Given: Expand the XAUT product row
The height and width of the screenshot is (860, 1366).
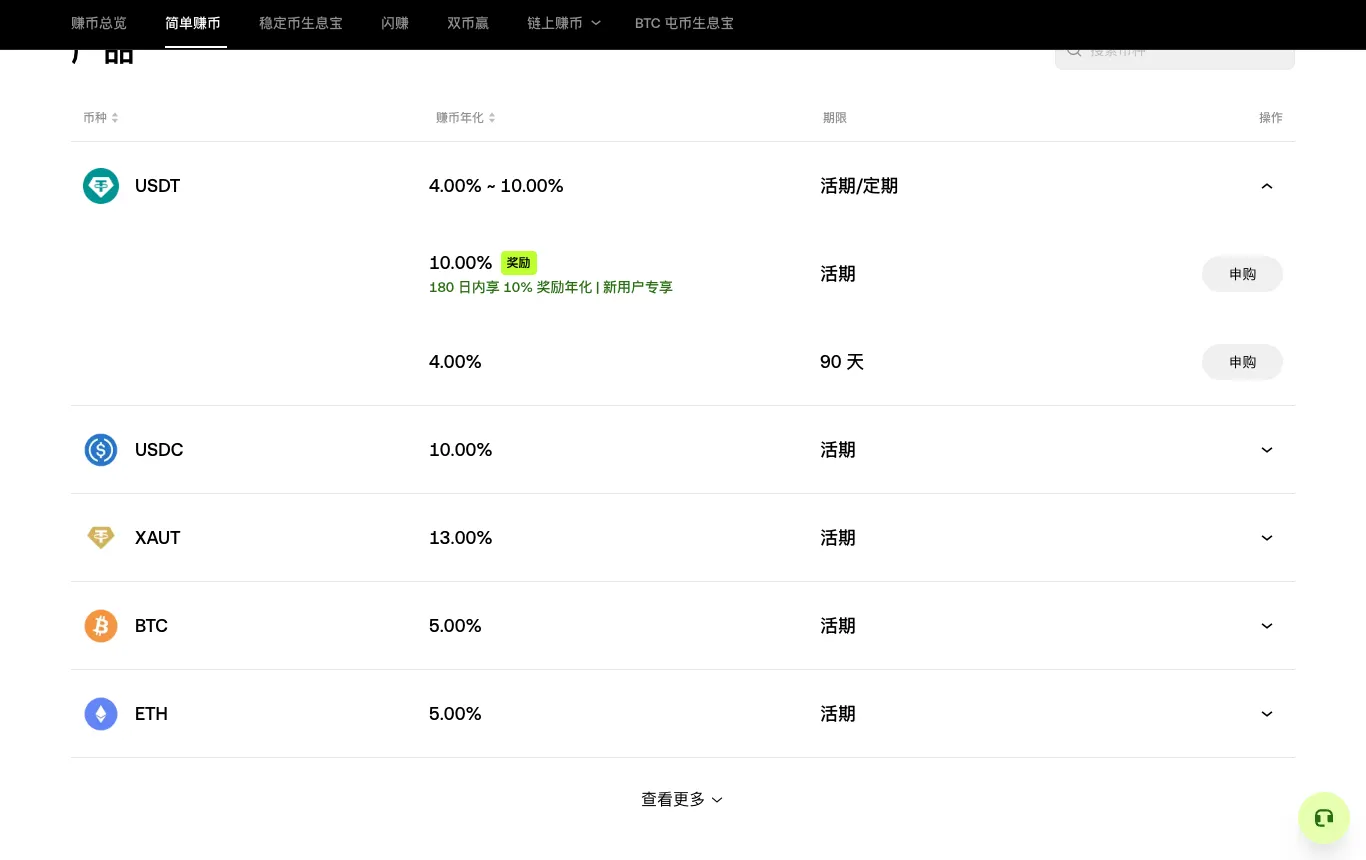Looking at the screenshot, I should pyautogui.click(x=1267, y=538).
